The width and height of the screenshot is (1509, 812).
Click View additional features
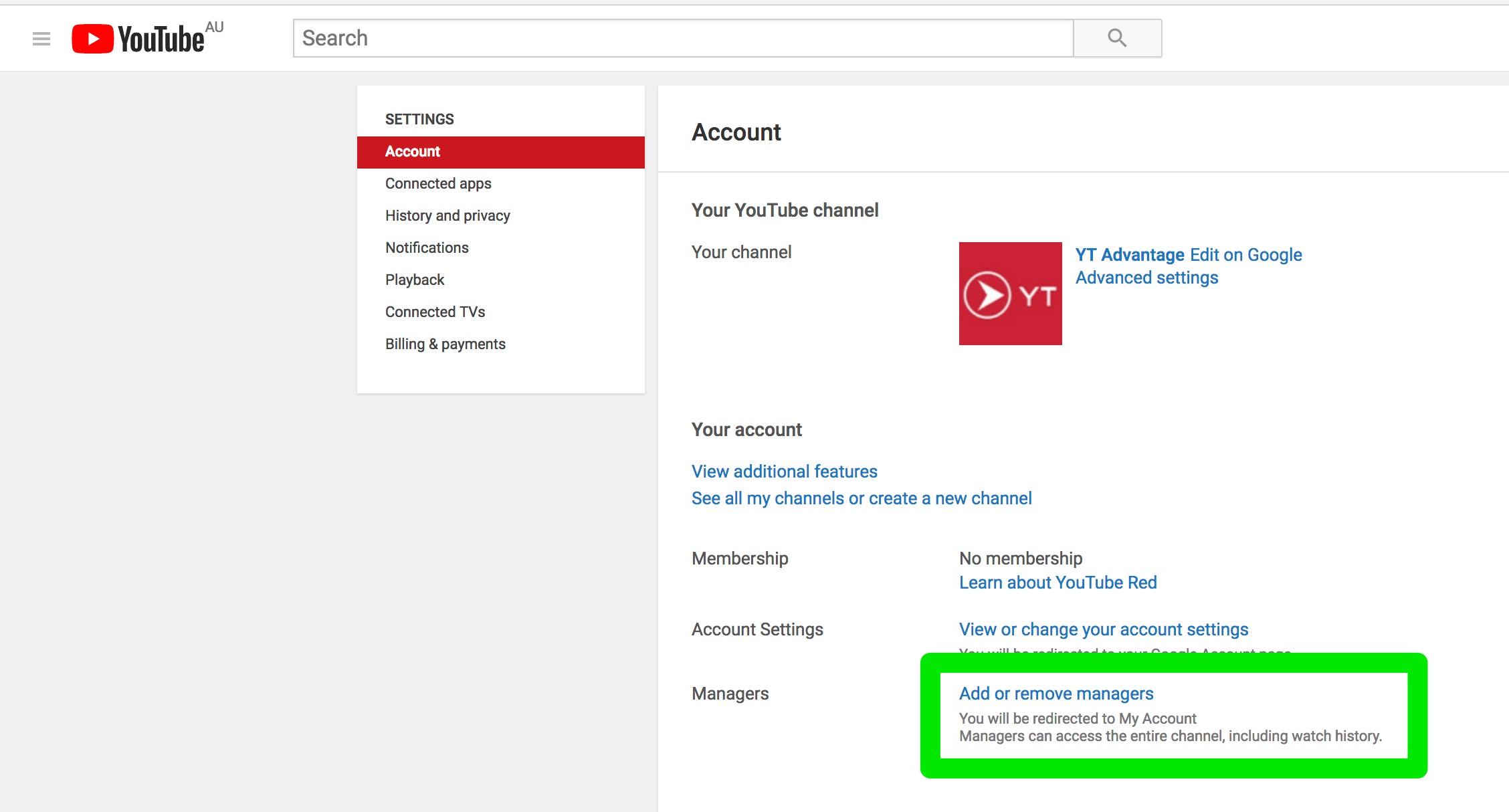[x=784, y=472]
